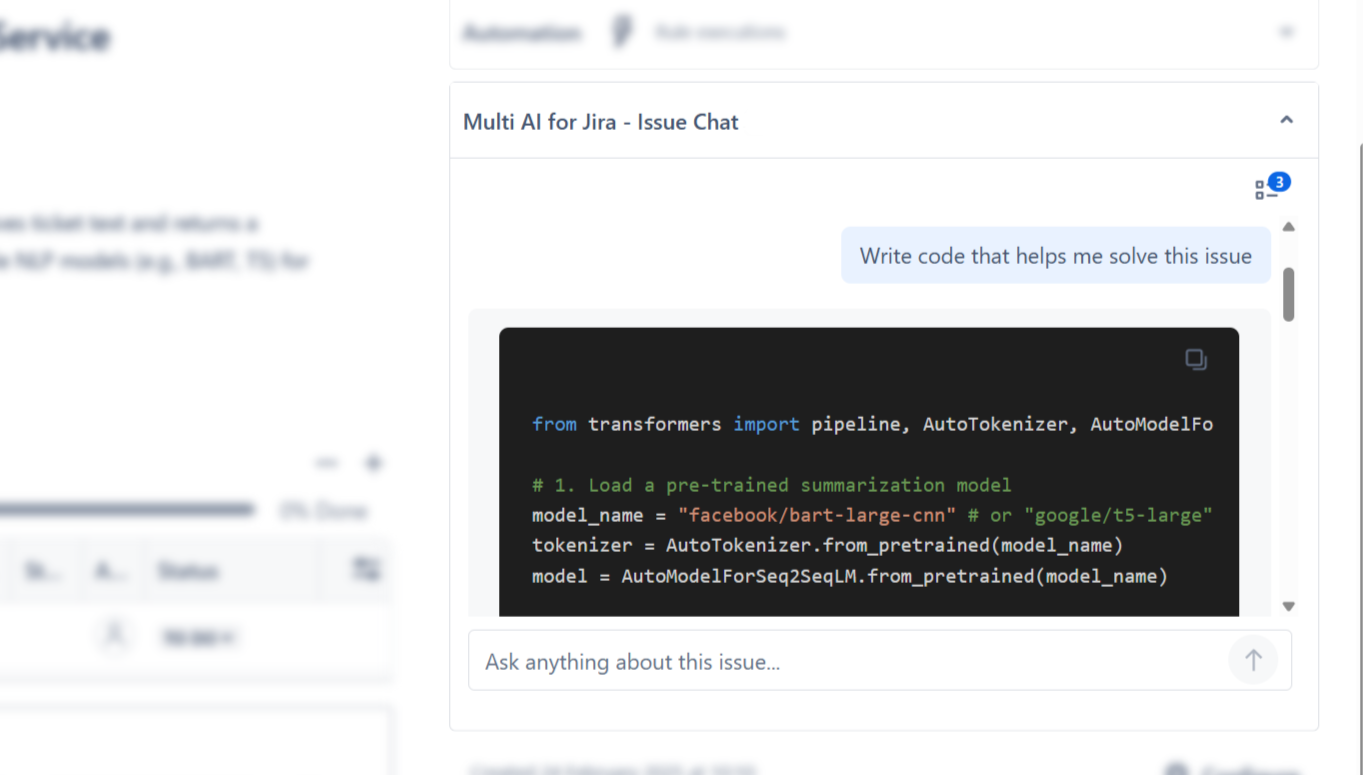Click the Status column header

(188, 571)
